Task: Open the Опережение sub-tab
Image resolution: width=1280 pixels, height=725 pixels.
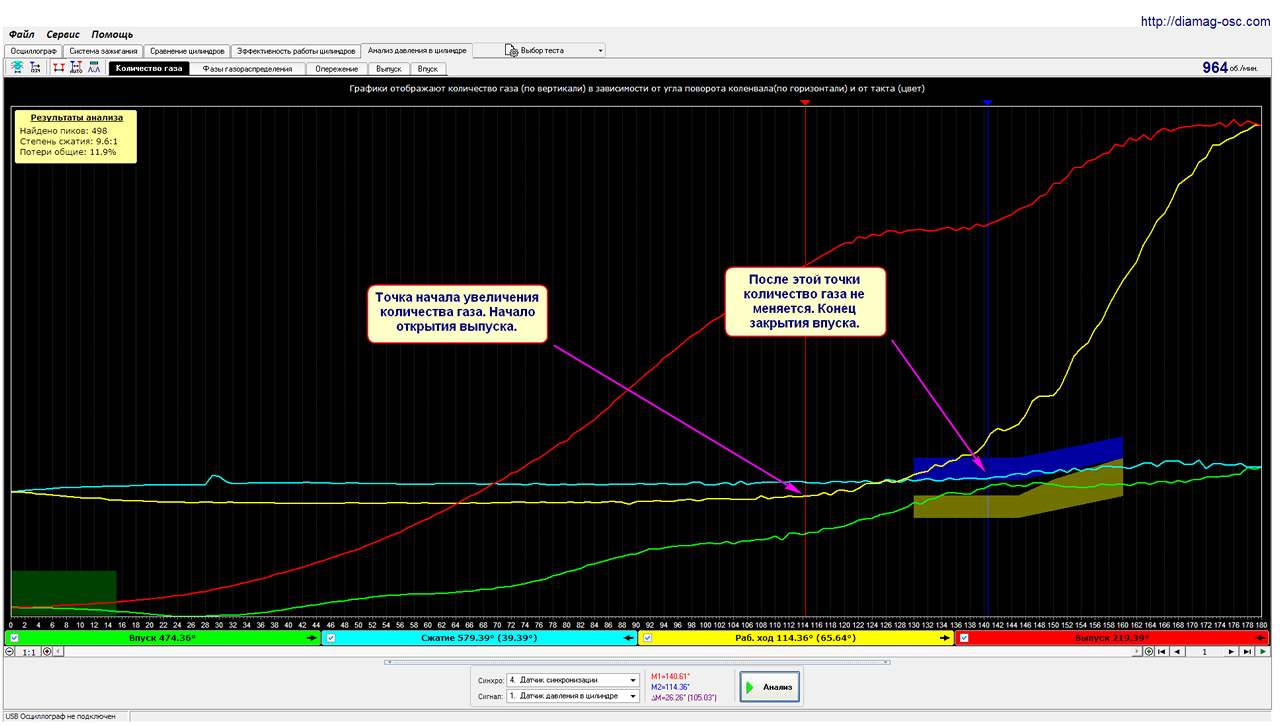Action: click(337, 69)
